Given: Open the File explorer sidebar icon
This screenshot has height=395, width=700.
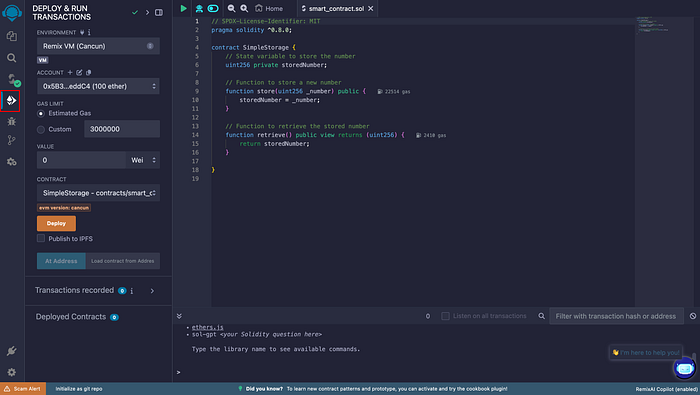Looking at the screenshot, I should coord(12,36).
